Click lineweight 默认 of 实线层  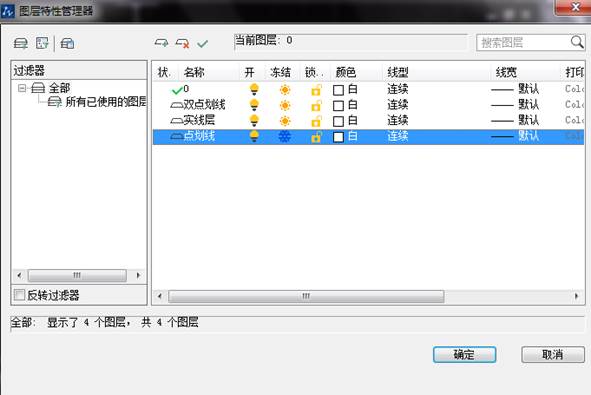528,120
